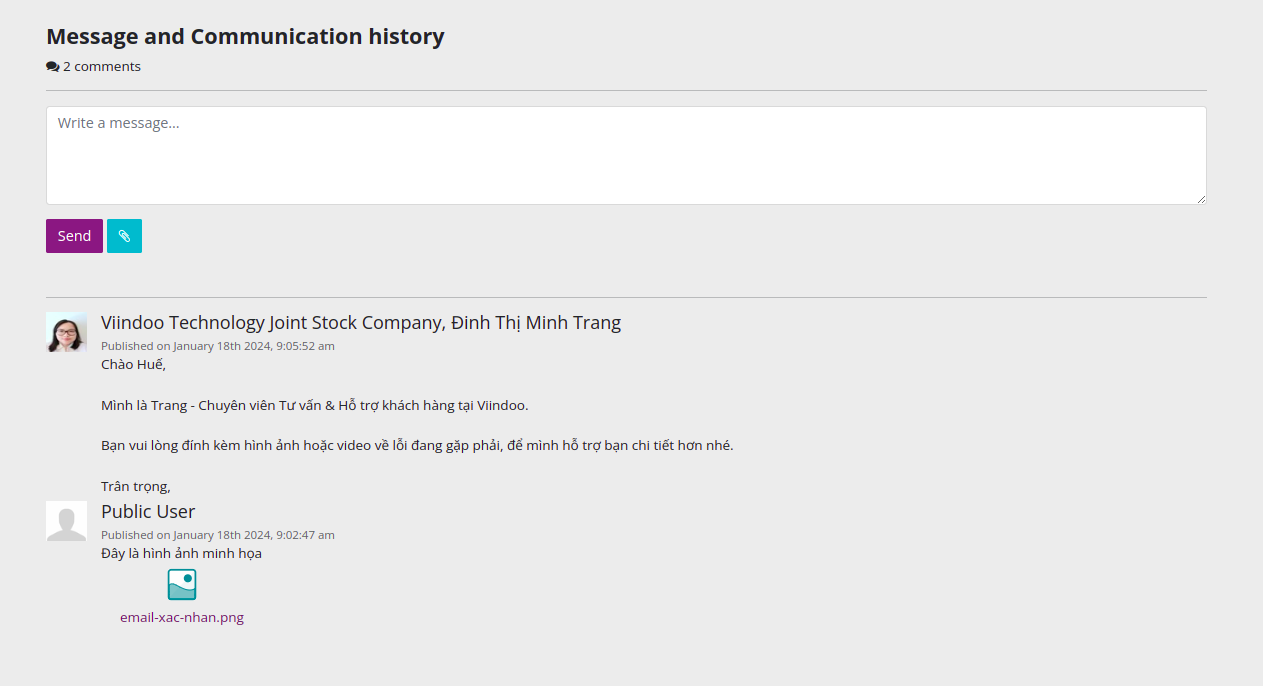Click the Message and Communication history heading
1263x686 pixels.
245,37
